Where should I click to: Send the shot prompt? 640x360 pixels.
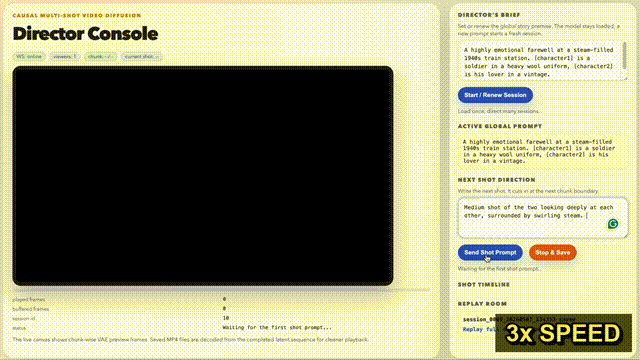[x=490, y=253]
